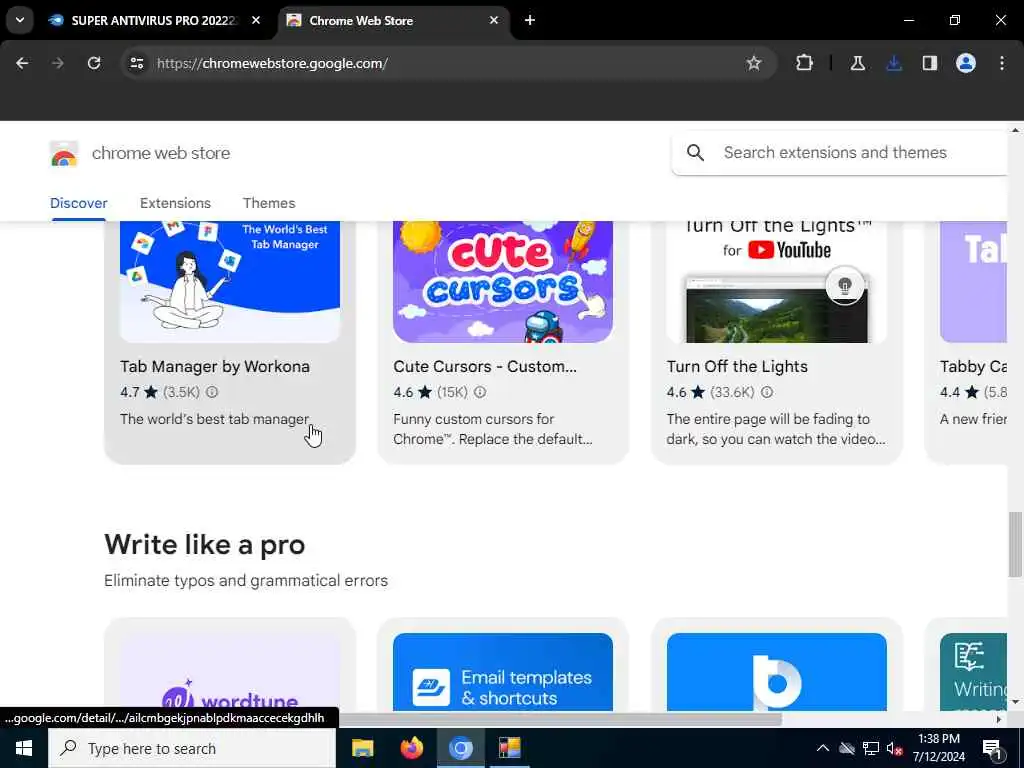Switch to the SUPER ANTIVIRUS PRO 2022 tab
The image size is (1024, 768).
pos(154,20)
